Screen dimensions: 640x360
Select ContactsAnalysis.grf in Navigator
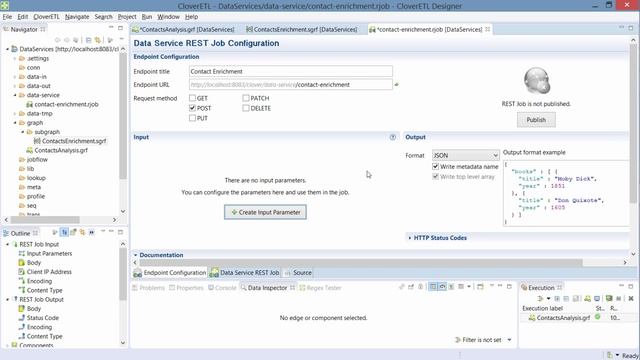(57, 150)
